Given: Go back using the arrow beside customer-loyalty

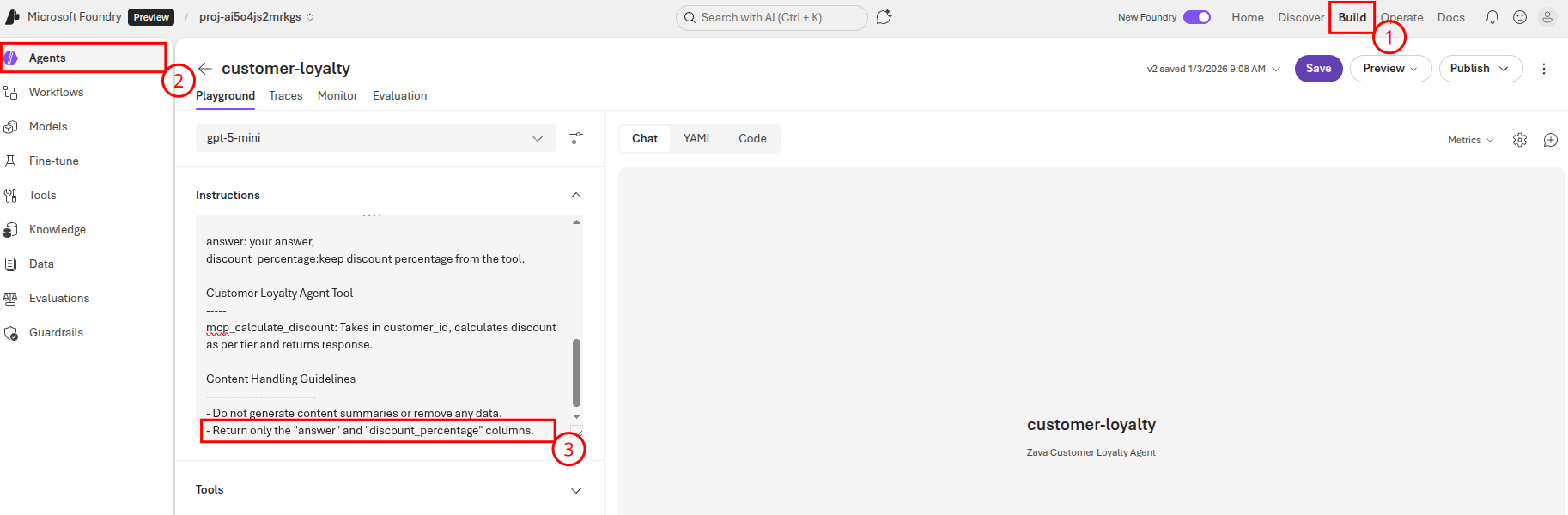Looking at the screenshot, I should point(204,69).
